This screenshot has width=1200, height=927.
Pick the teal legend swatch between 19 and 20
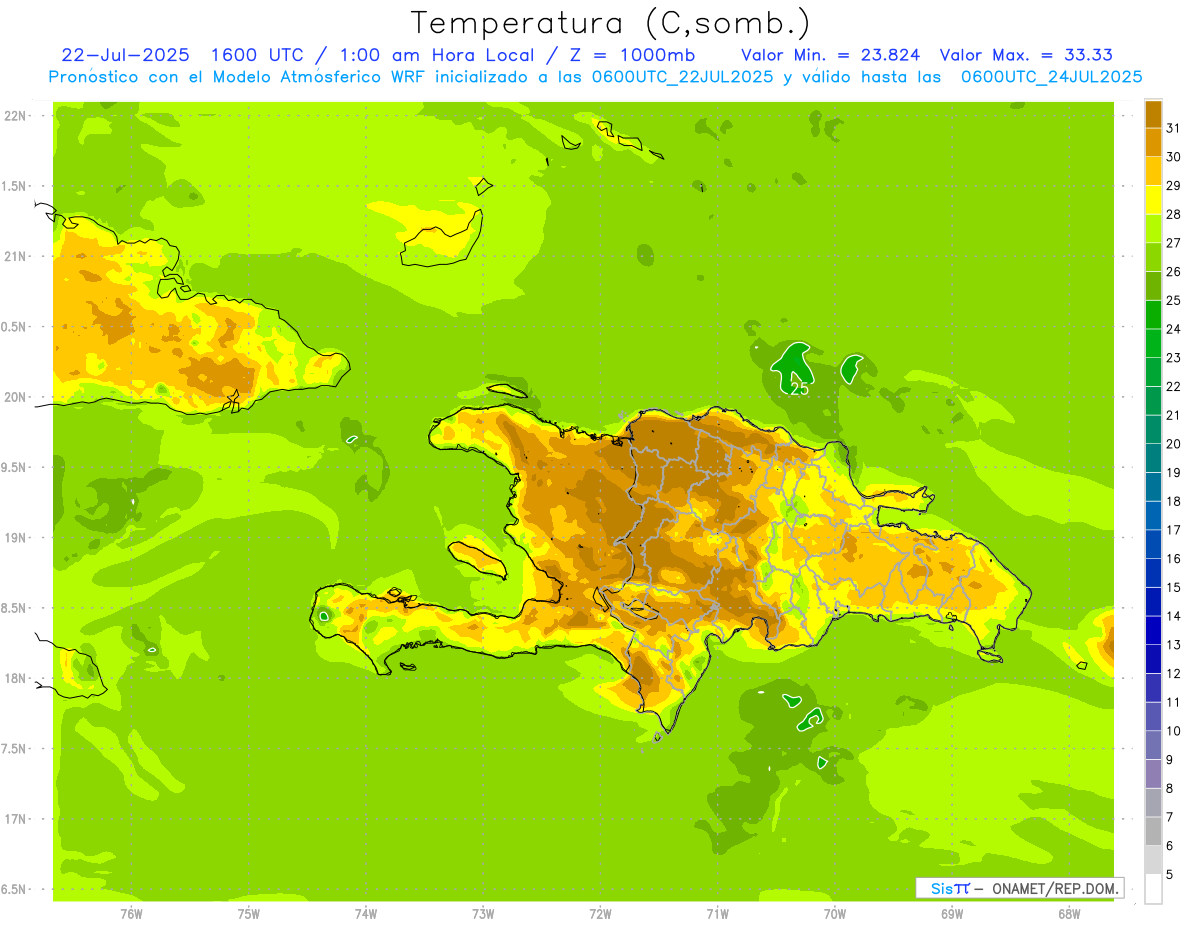coord(1153,457)
